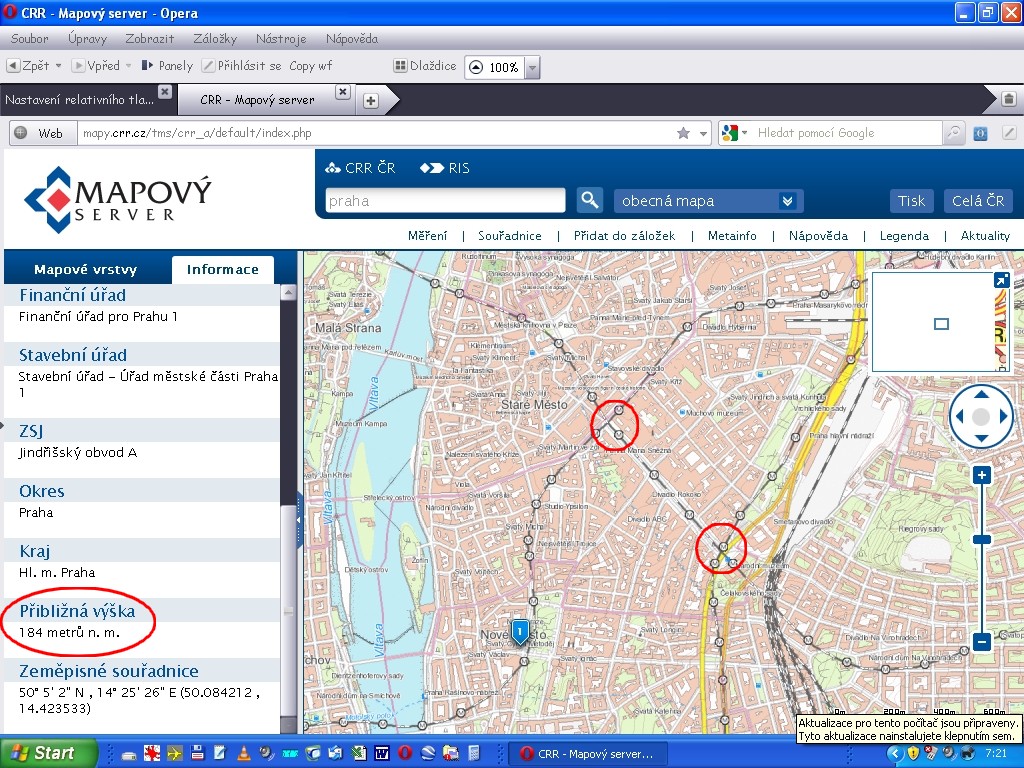Open a new browser tab with plus button

click(x=370, y=100)
